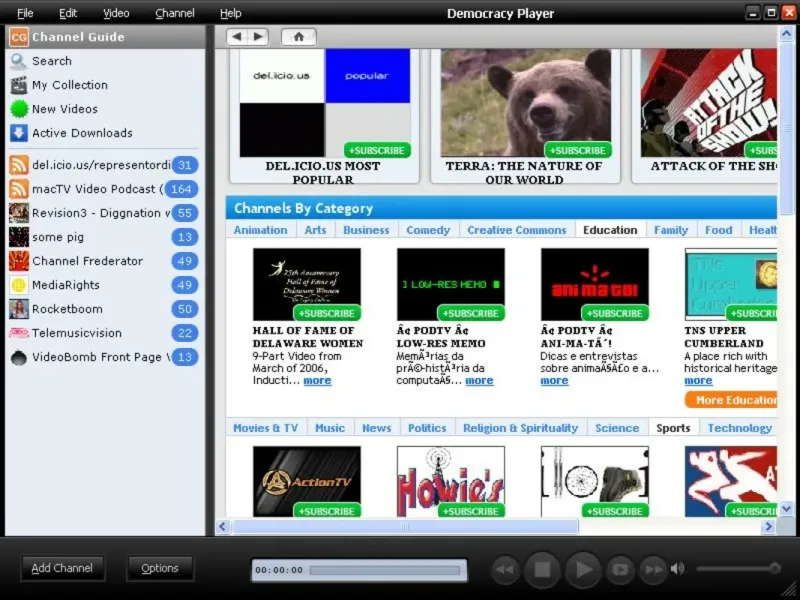Open the File menu
Image resolution: width=800 pixels, height=600 pixels.
[25, 13]
